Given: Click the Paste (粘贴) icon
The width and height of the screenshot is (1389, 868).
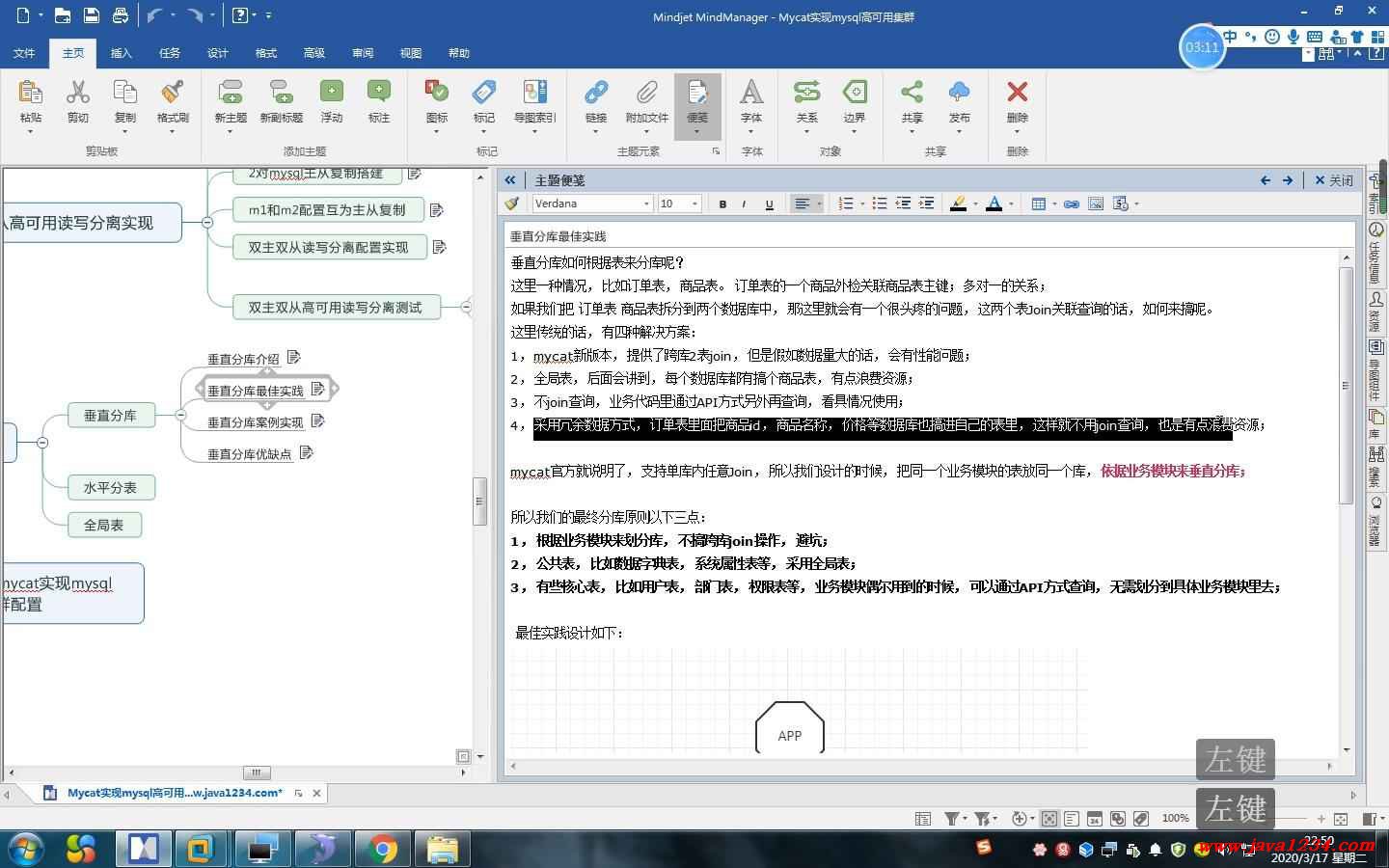Looking at the screenshot, I should click(x=31, y=93).
